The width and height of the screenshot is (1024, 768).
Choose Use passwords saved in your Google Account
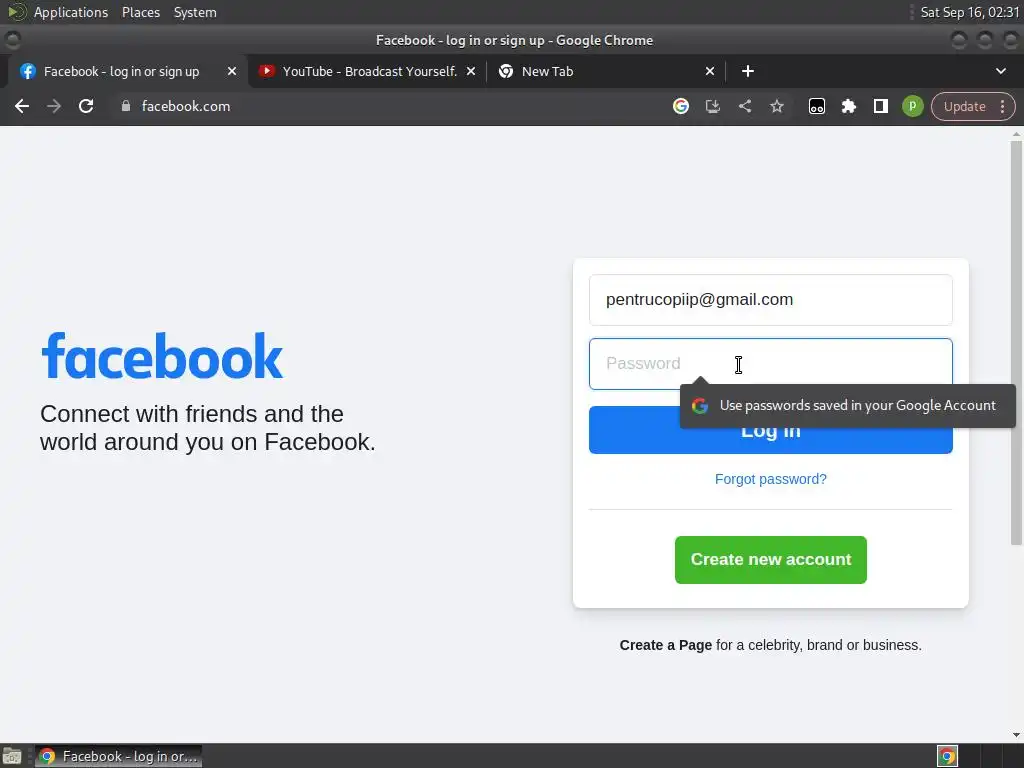848,406
